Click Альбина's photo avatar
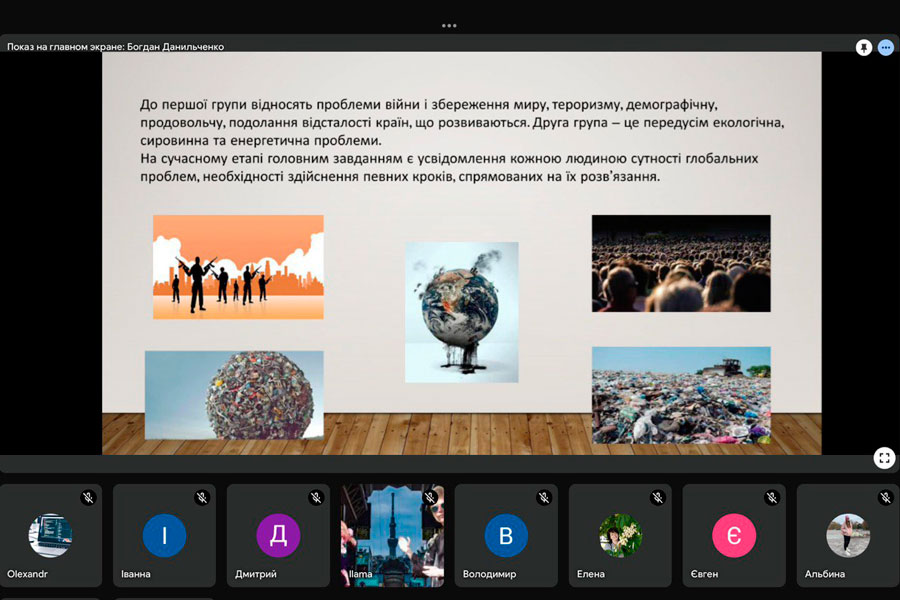The image size is (900, 600). click(848, 535)
